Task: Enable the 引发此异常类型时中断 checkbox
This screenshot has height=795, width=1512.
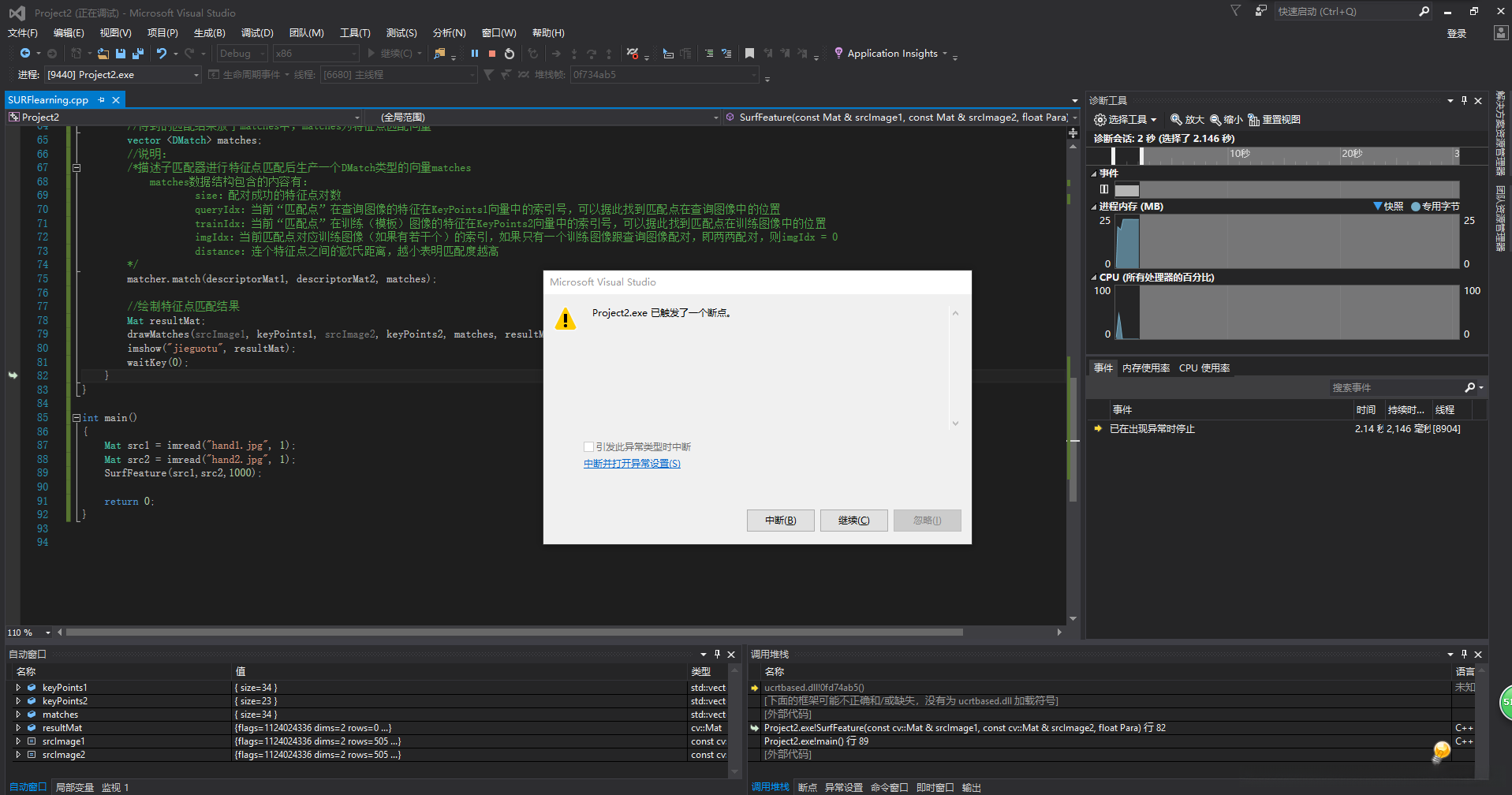Action: (x=588, y=447)
